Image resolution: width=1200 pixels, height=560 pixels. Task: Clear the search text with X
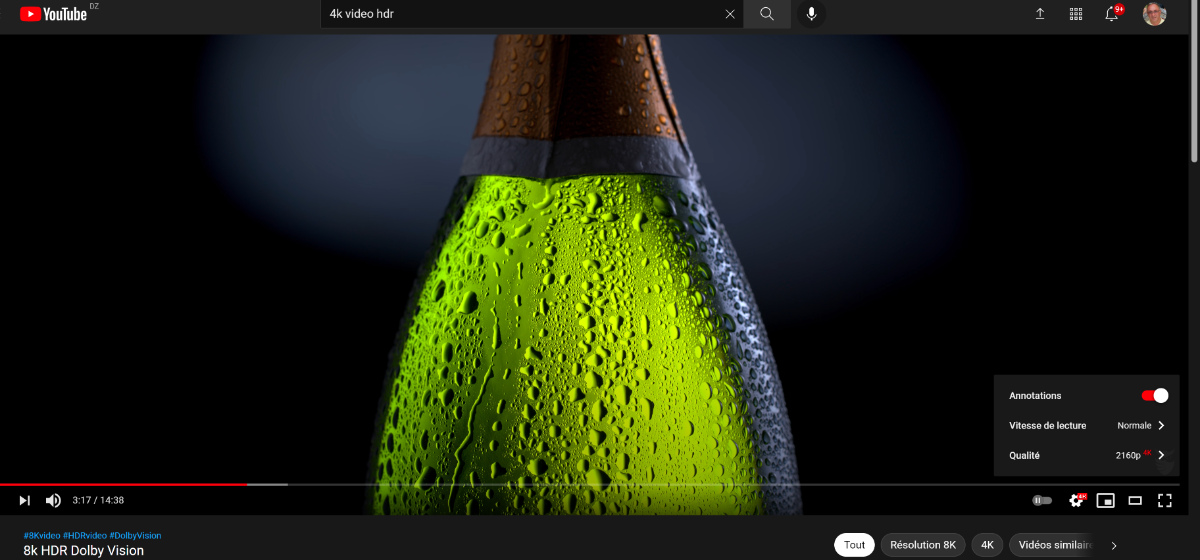(x=730, y=14)
